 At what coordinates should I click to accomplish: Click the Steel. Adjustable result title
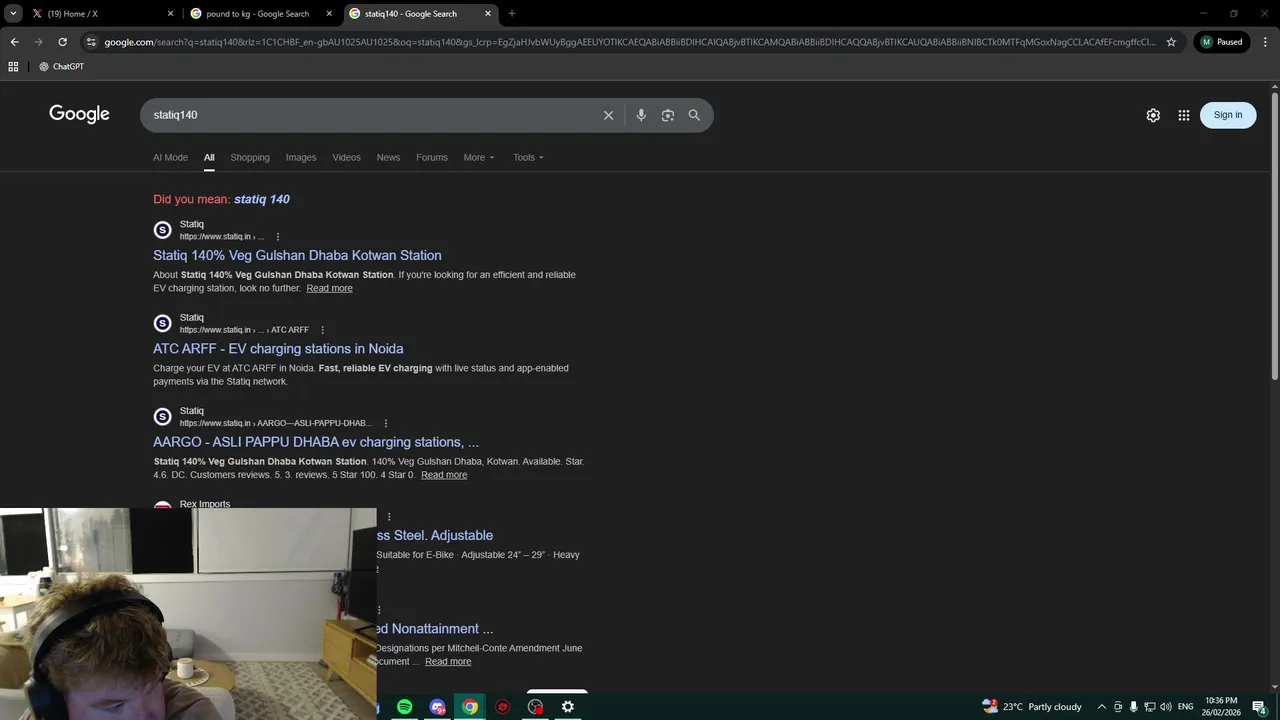[435, 535]
